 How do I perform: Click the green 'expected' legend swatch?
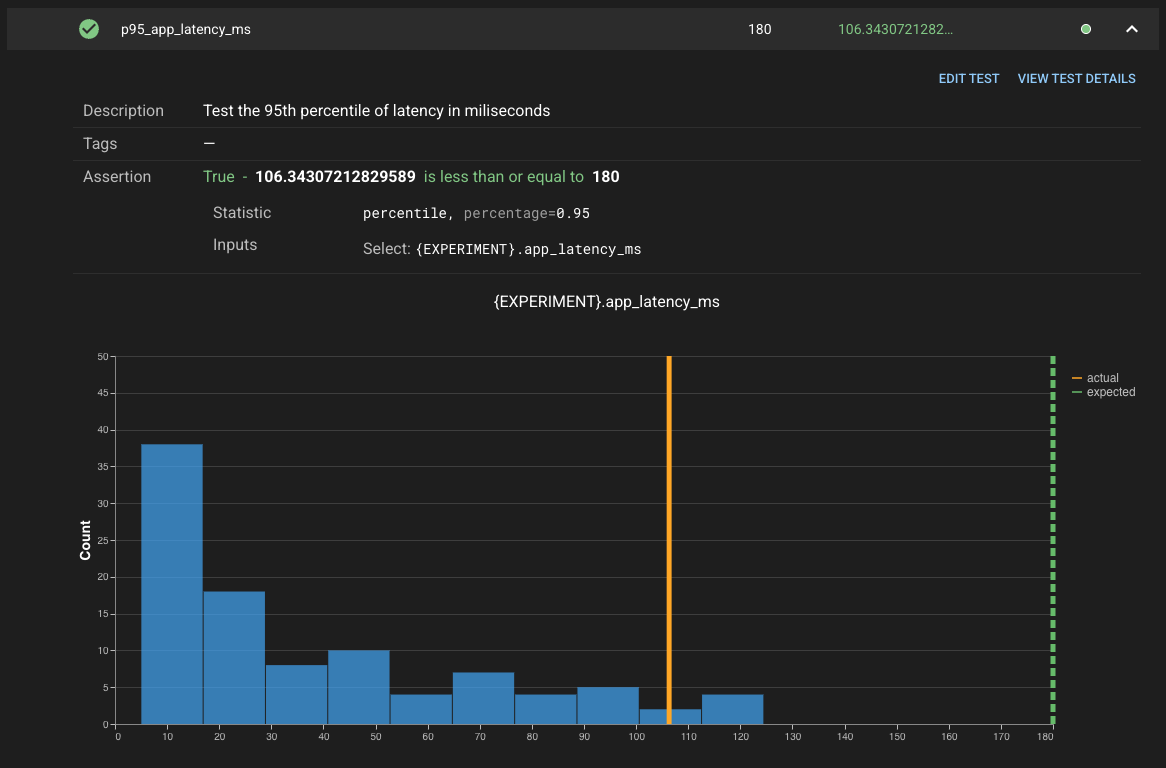point(1077,392)
